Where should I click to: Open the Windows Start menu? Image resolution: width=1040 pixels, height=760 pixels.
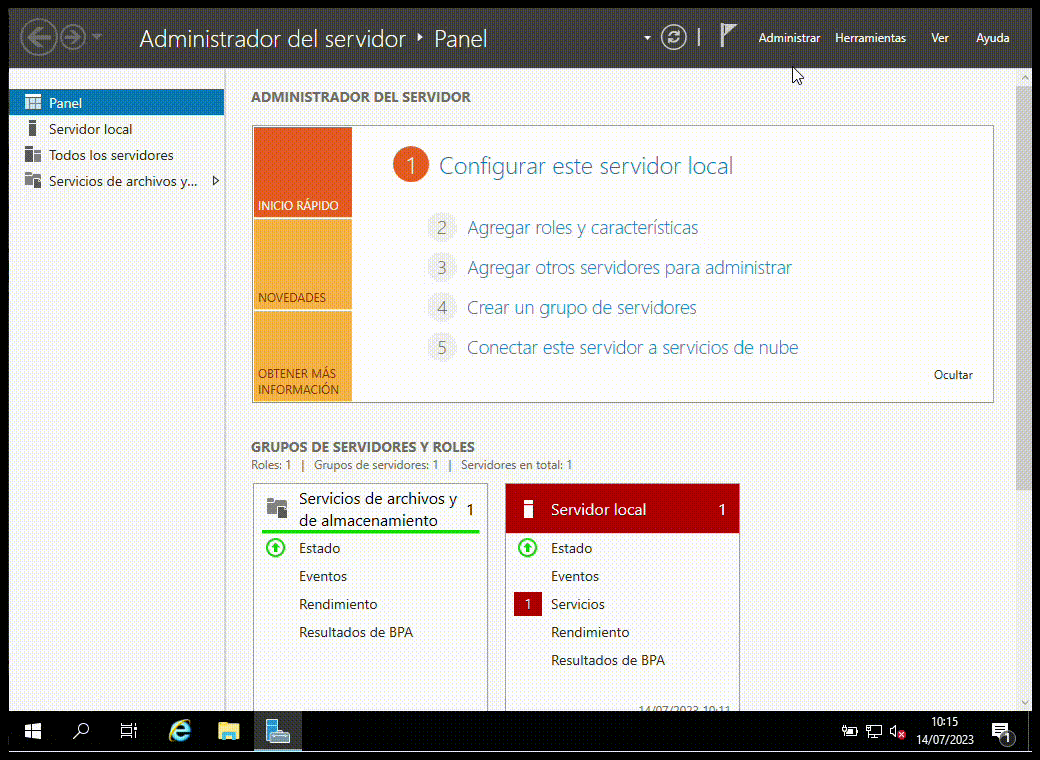[x=32, y=731]
